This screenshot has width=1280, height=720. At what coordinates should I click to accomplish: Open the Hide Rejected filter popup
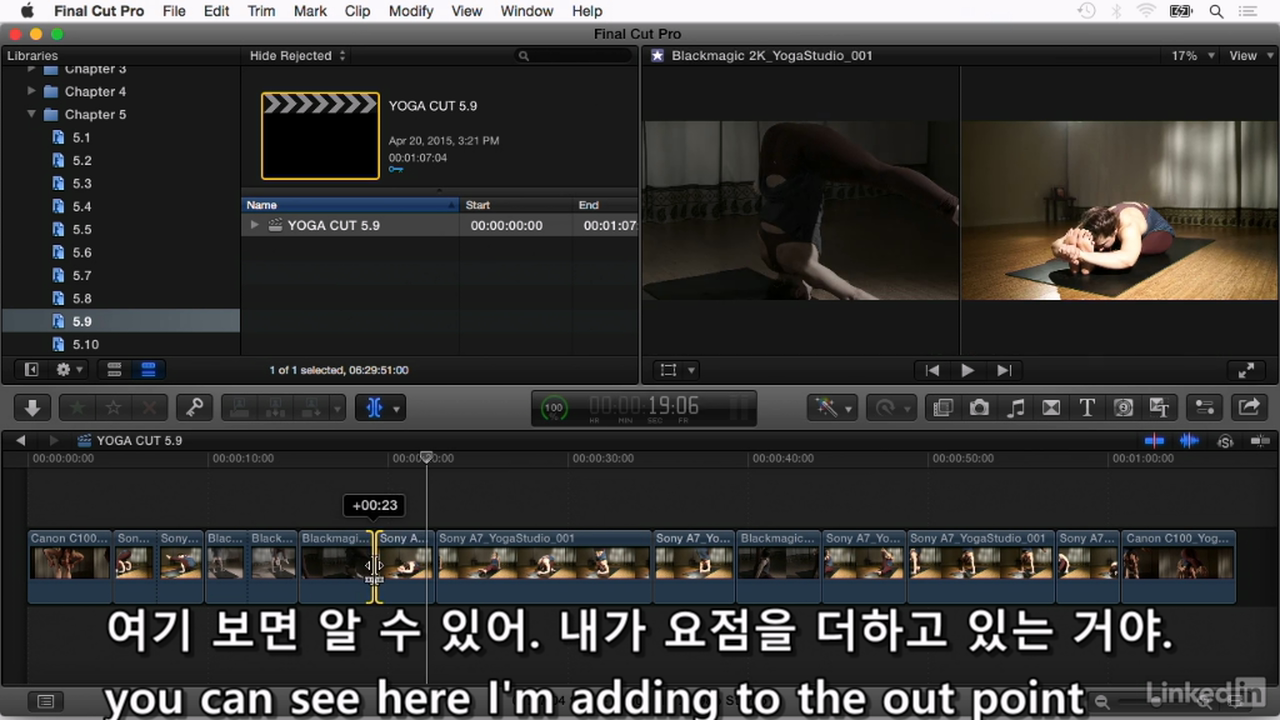point(298,56)
